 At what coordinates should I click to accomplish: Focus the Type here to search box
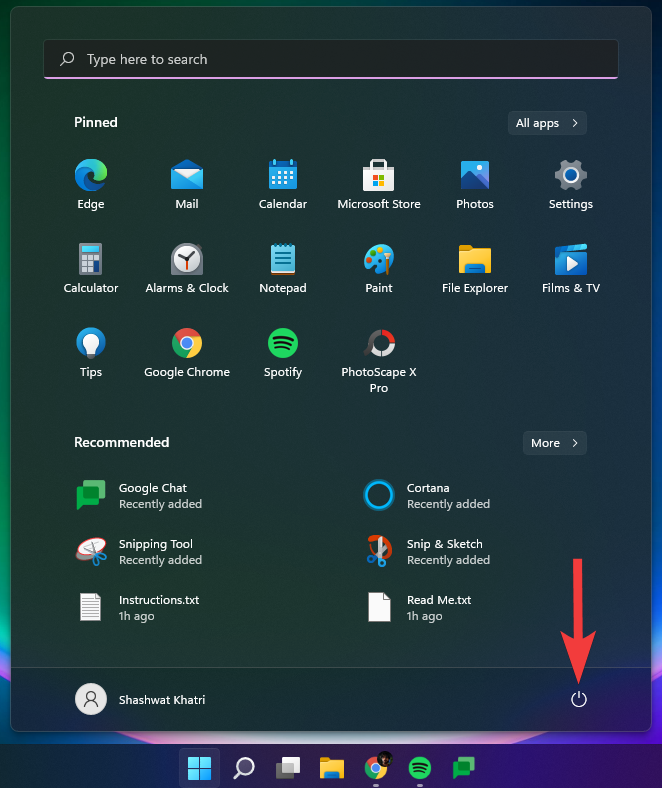(x=331, y=59)
